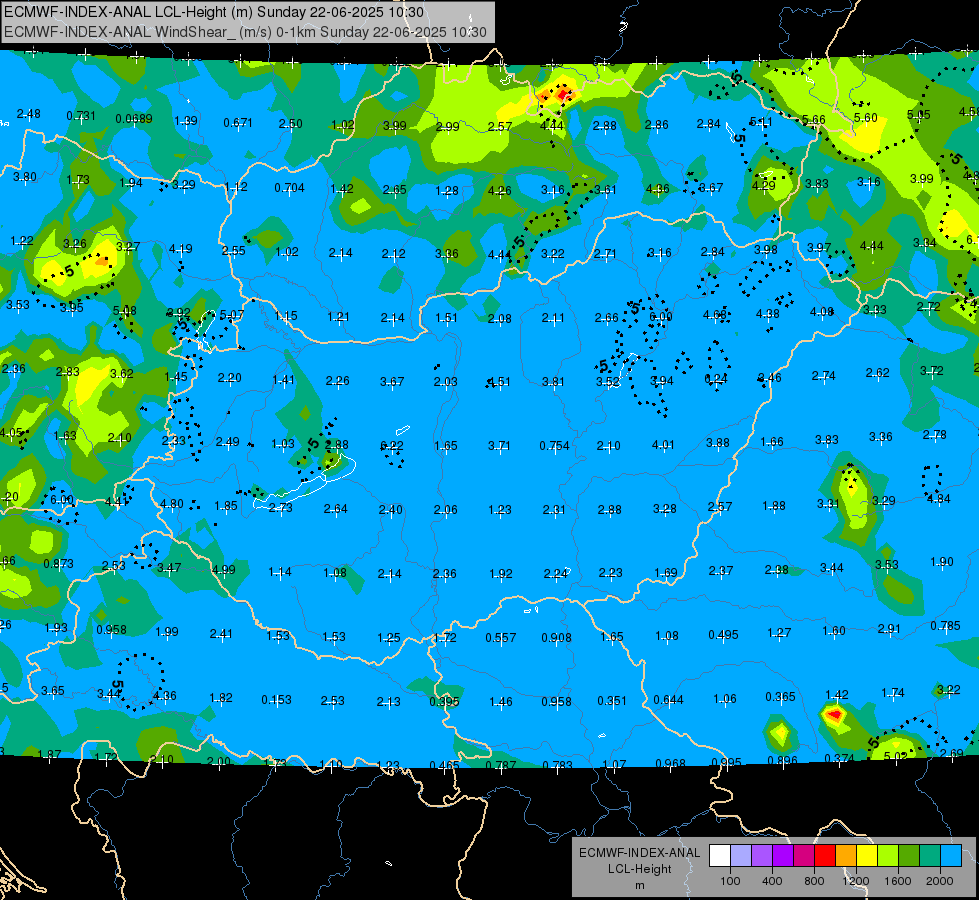This screenshot has width=979, height=900.
Task: Click the yellow legend color swatch
Action: 867,856
